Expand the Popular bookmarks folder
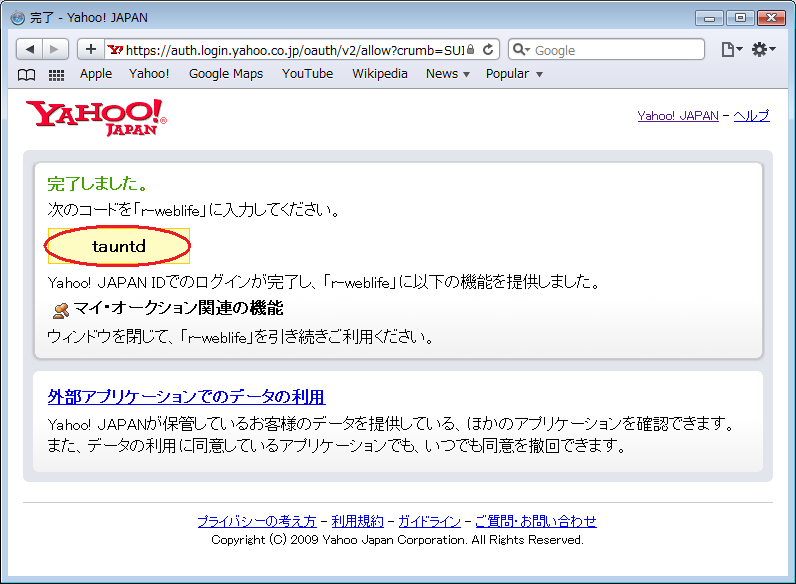Viewport: 796px width, 584px height. 514,74
